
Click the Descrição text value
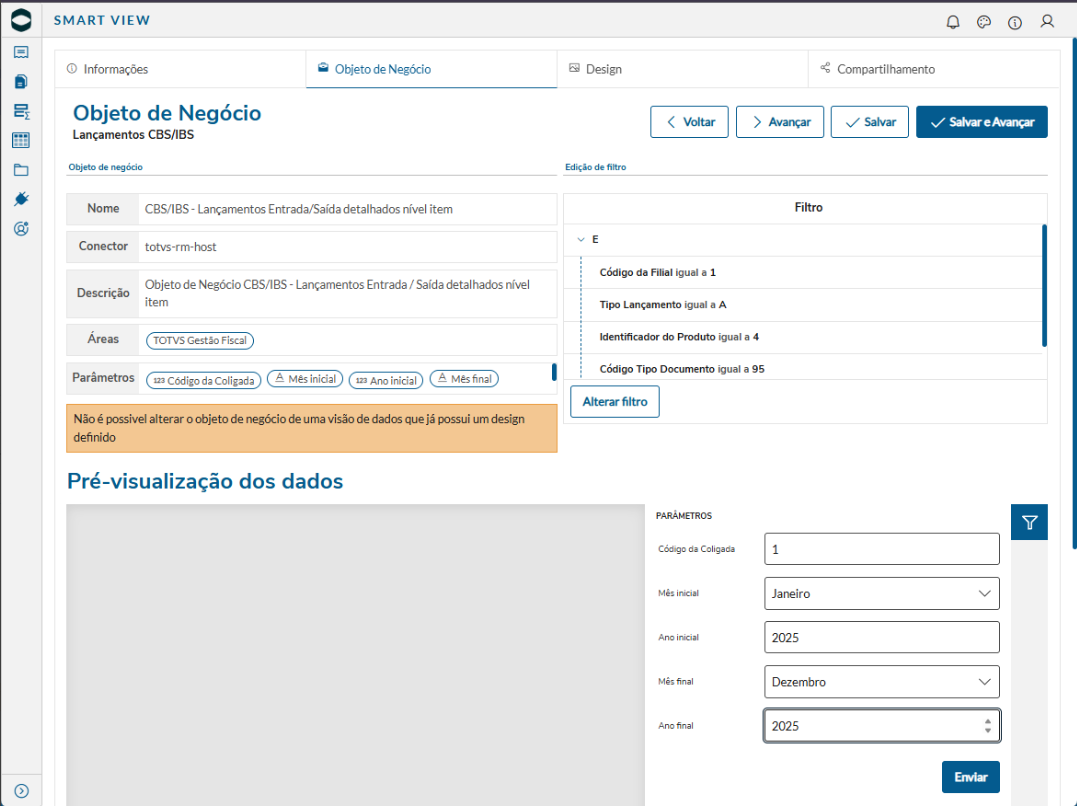[x=337, y=293]
